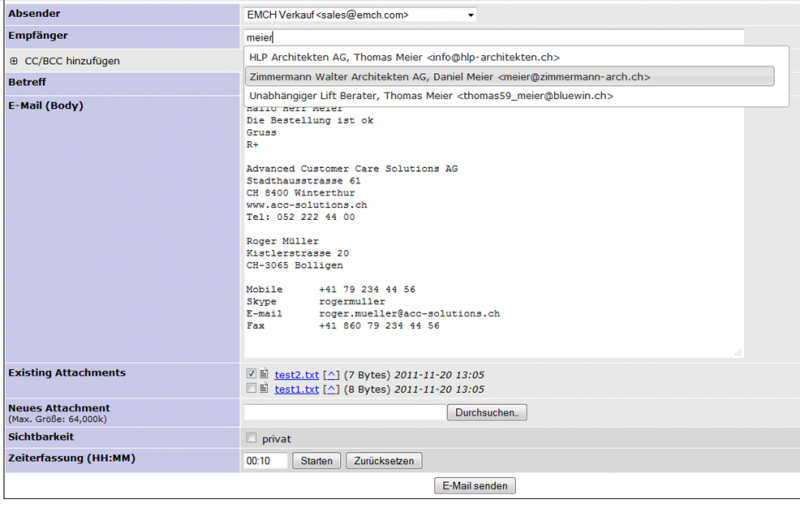Screen dimensions: 800x508
Task: Click the 'Advanced Customer Care Solutions AG' line
Action: pyautogui.click(x=352, y=169)
